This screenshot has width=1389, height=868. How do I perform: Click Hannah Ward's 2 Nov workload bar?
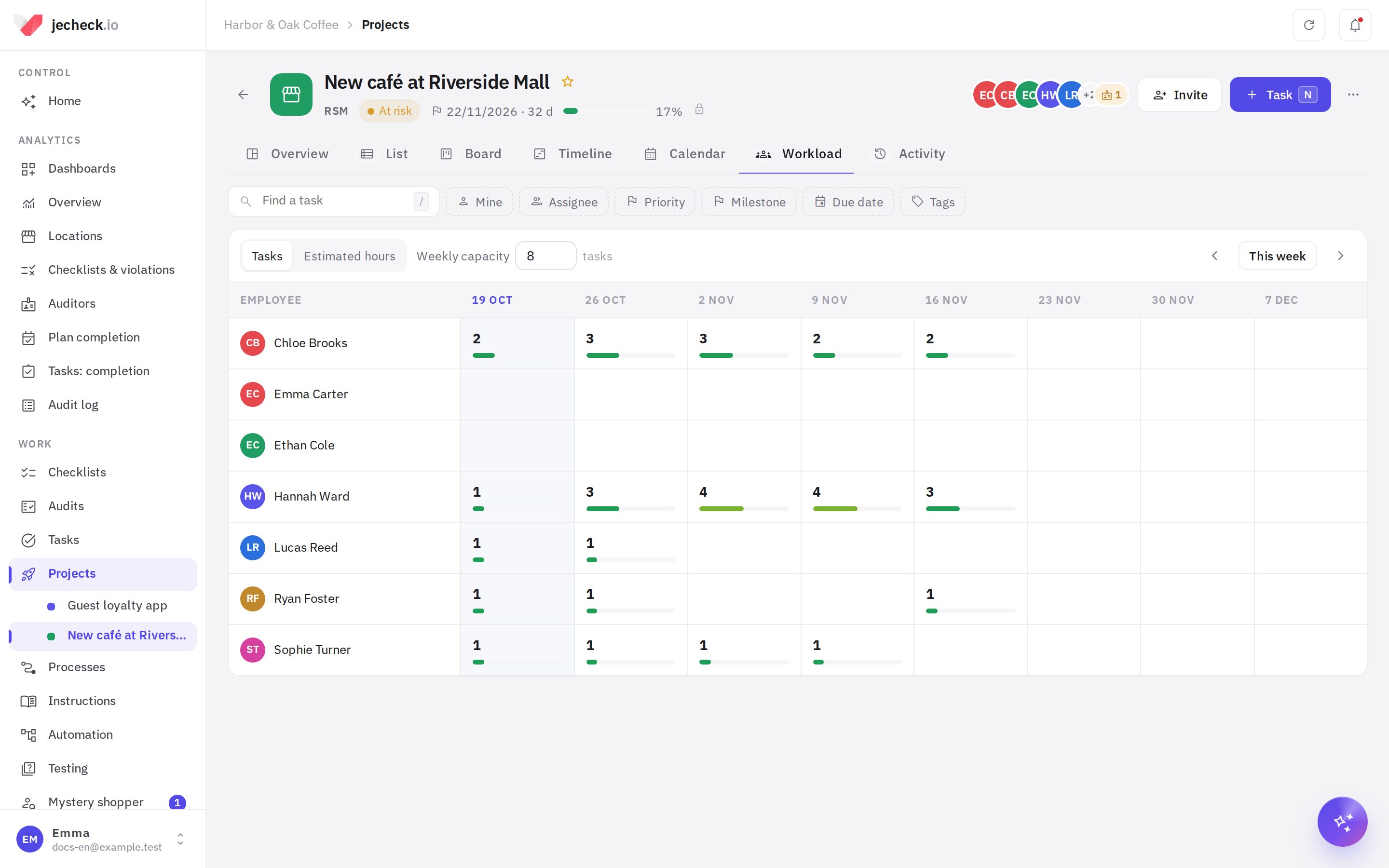(x=744, y=509)
